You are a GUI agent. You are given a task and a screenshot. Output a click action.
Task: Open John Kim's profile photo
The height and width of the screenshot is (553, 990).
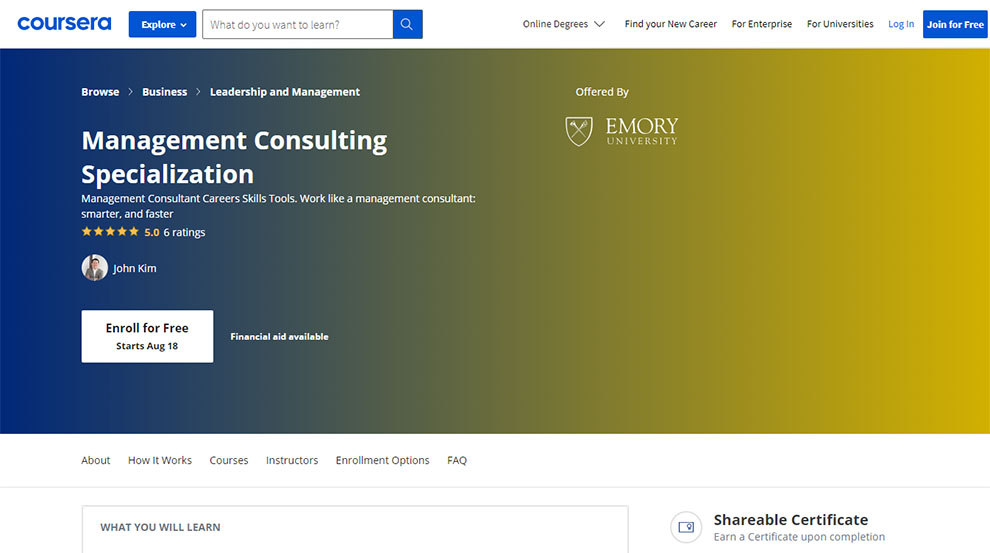[95, 268]
